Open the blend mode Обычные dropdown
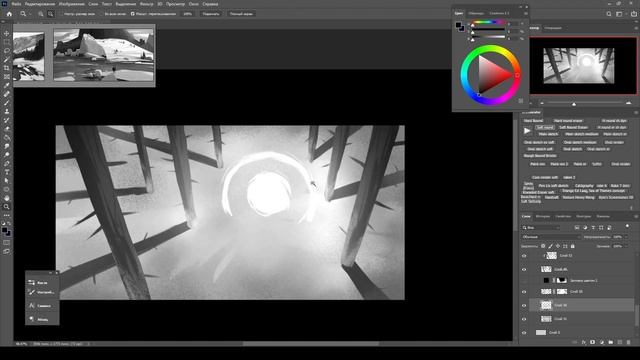640x360 pixels. [x=551, y=237]
